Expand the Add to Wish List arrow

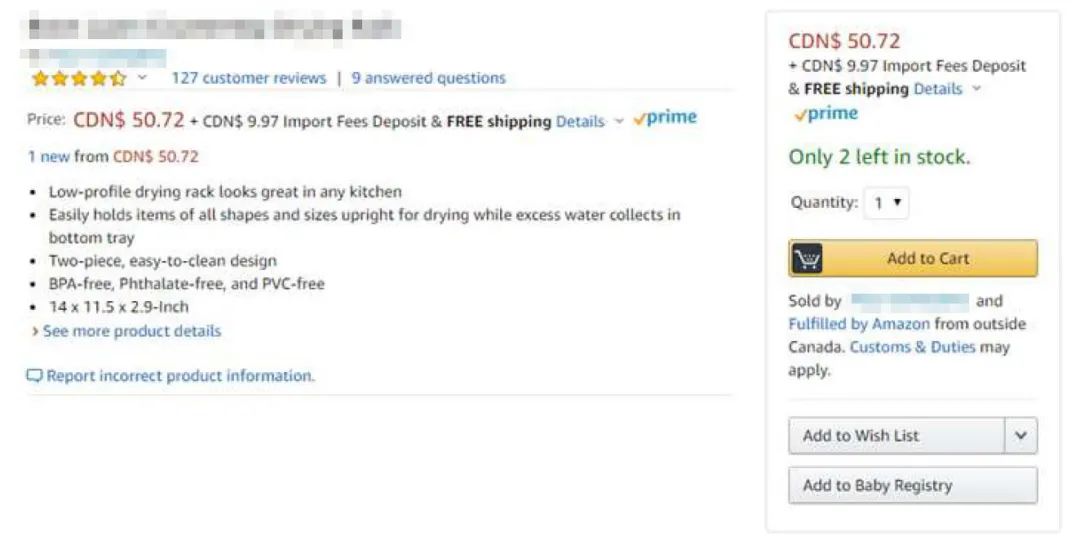pyautogui.click(x=1020, y=436)
